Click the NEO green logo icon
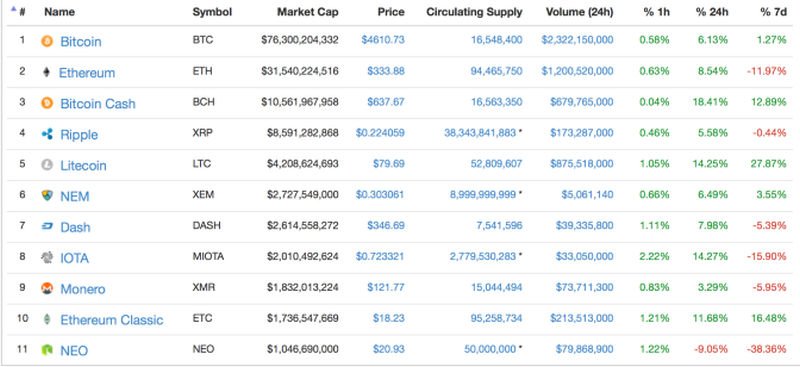Viewport: 800px width, 367px height. tap(47, 350)
